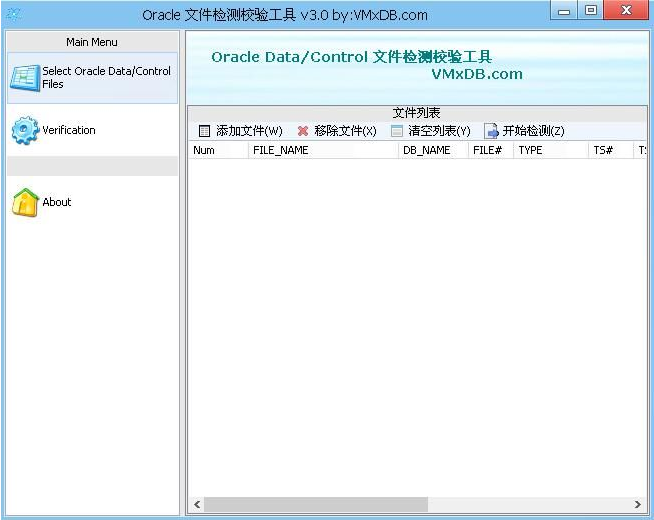Click the start detection (开始检测) icon

pyautogui.click(x=491, y=131)
